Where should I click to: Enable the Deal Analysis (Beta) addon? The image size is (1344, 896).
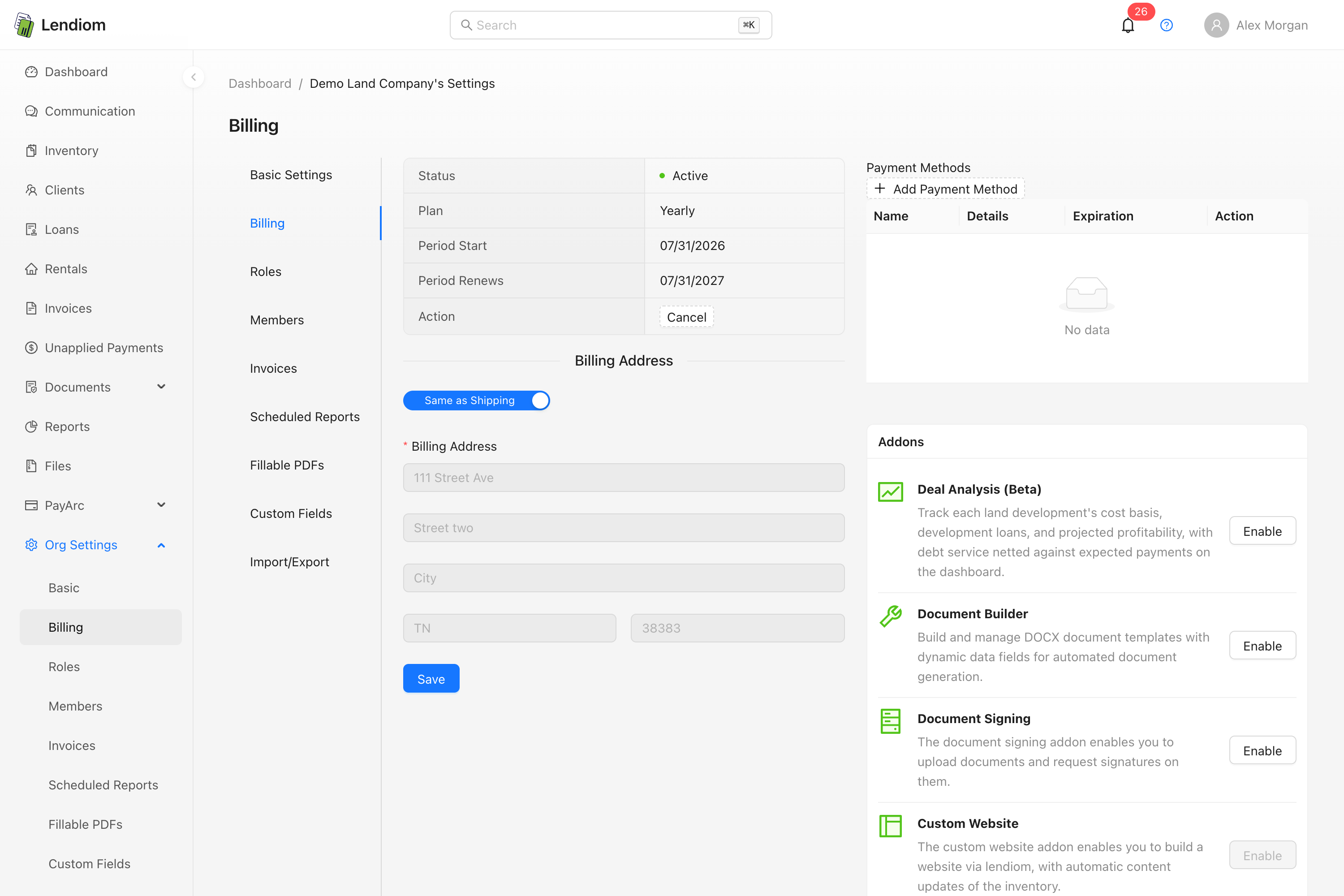[1262, 531]
